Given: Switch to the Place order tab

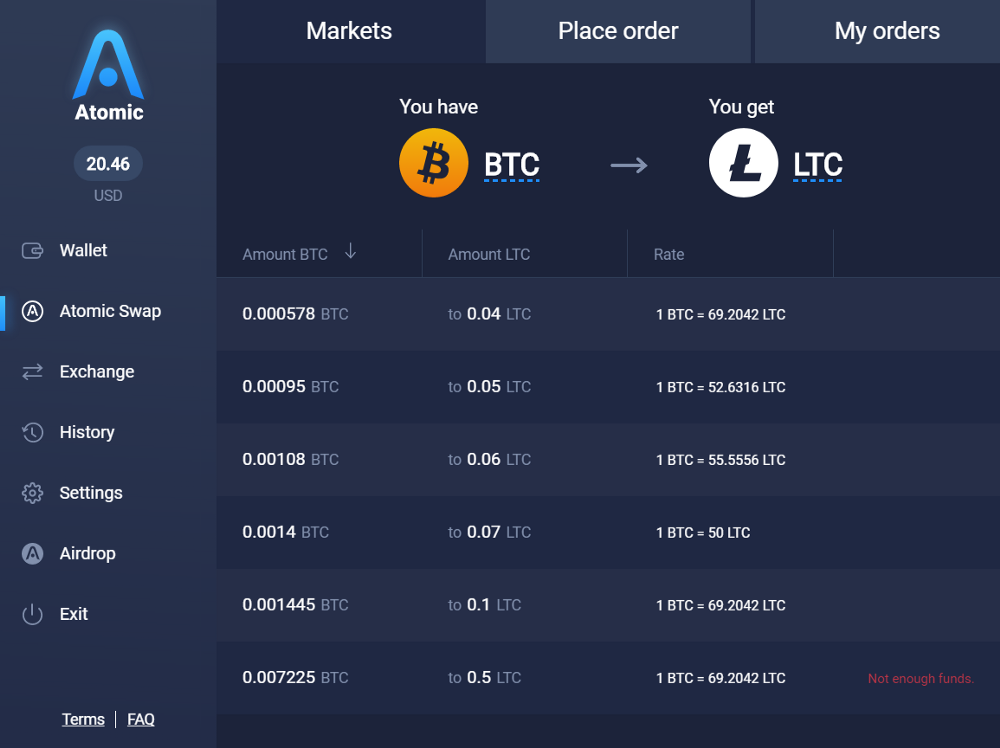Looking at the screenshot, I should pyautogui.click(x=618, y=31).
